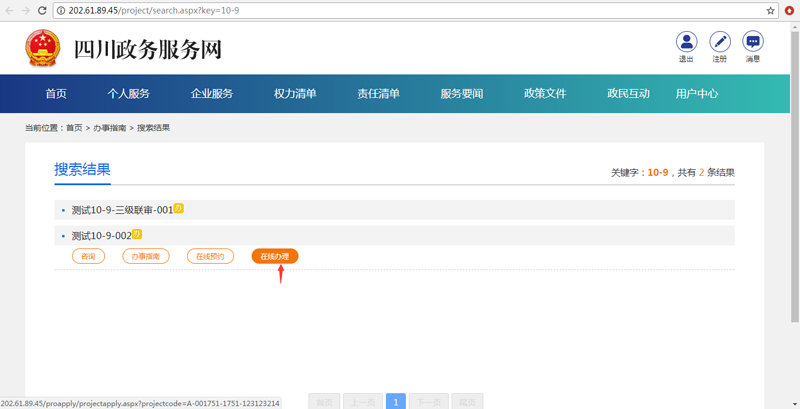
Task: Reload the page with the browser refresh icon
Action: (x=42, y=10)
